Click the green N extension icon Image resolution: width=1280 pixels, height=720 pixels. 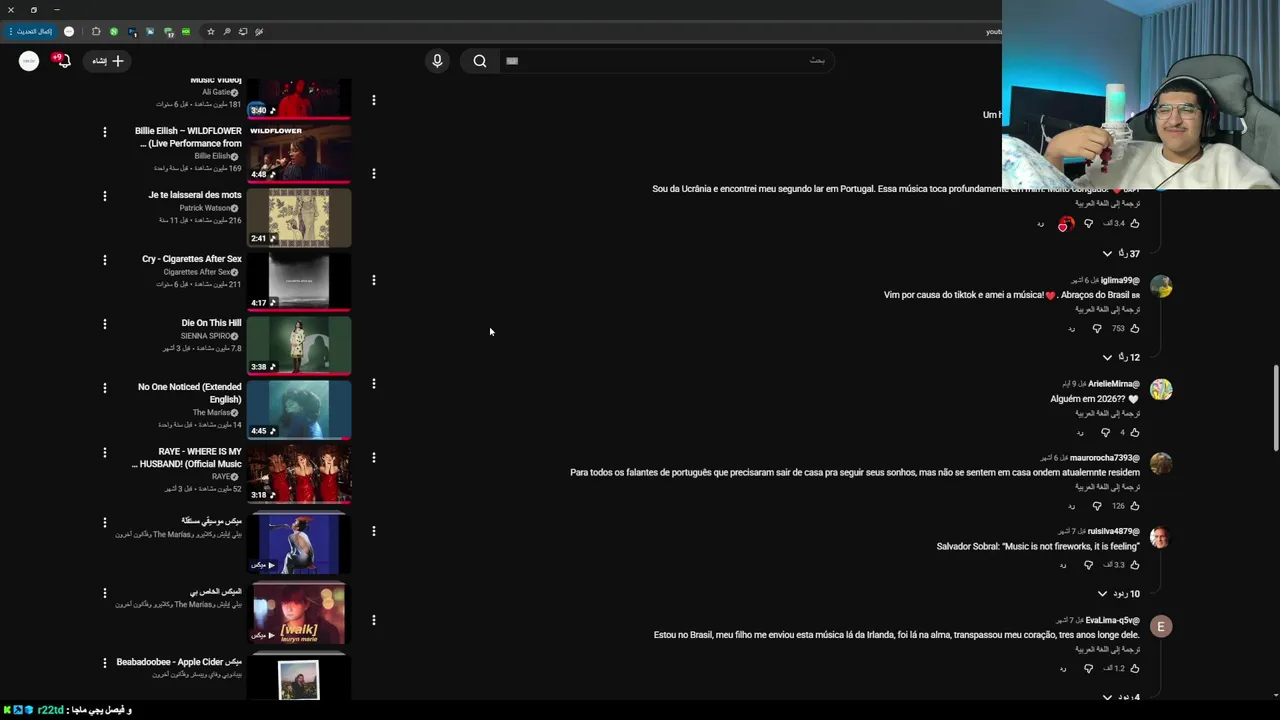pyautogui.click(x=113, y=32)
